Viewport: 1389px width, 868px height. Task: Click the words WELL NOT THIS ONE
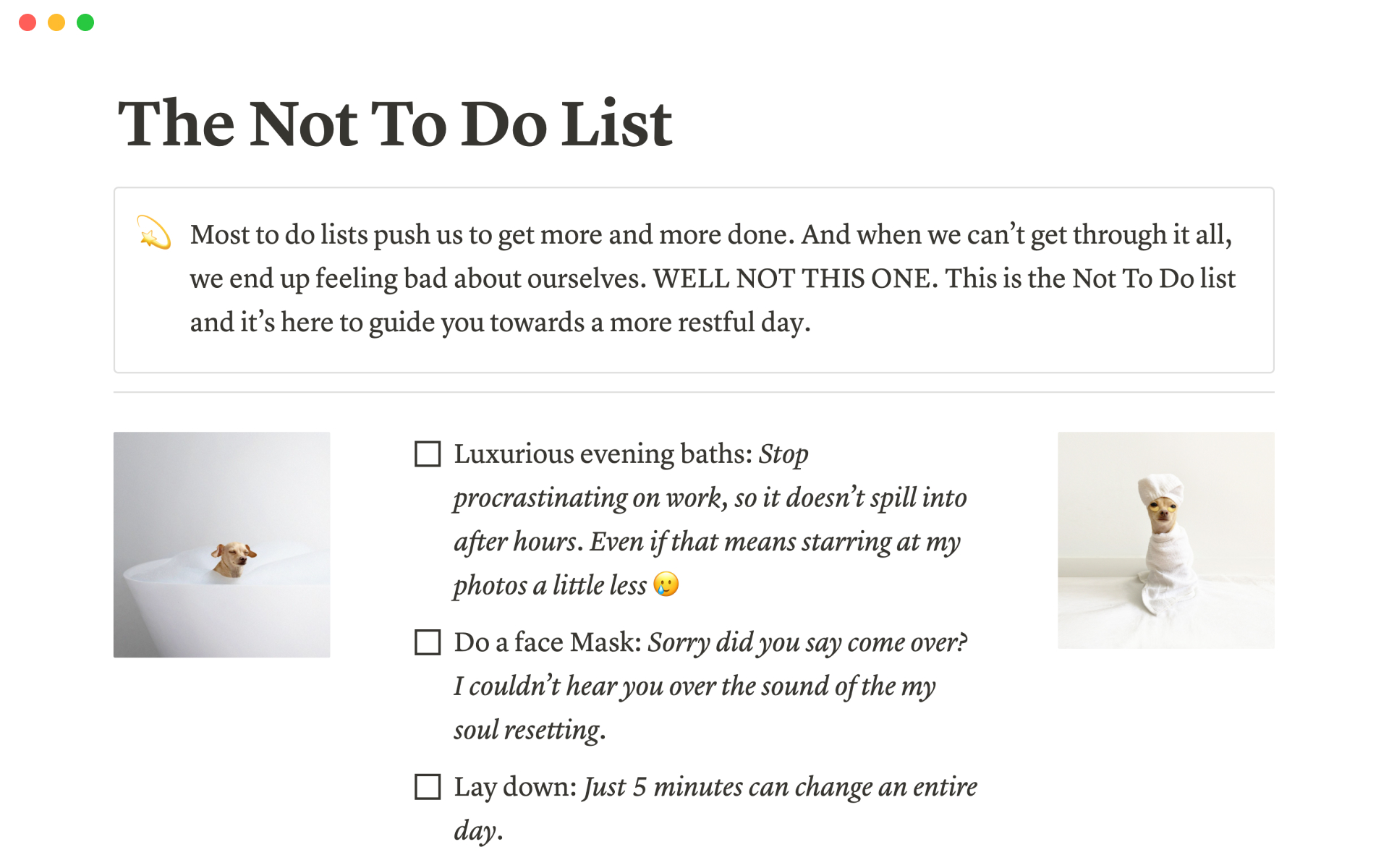[791, 279]
